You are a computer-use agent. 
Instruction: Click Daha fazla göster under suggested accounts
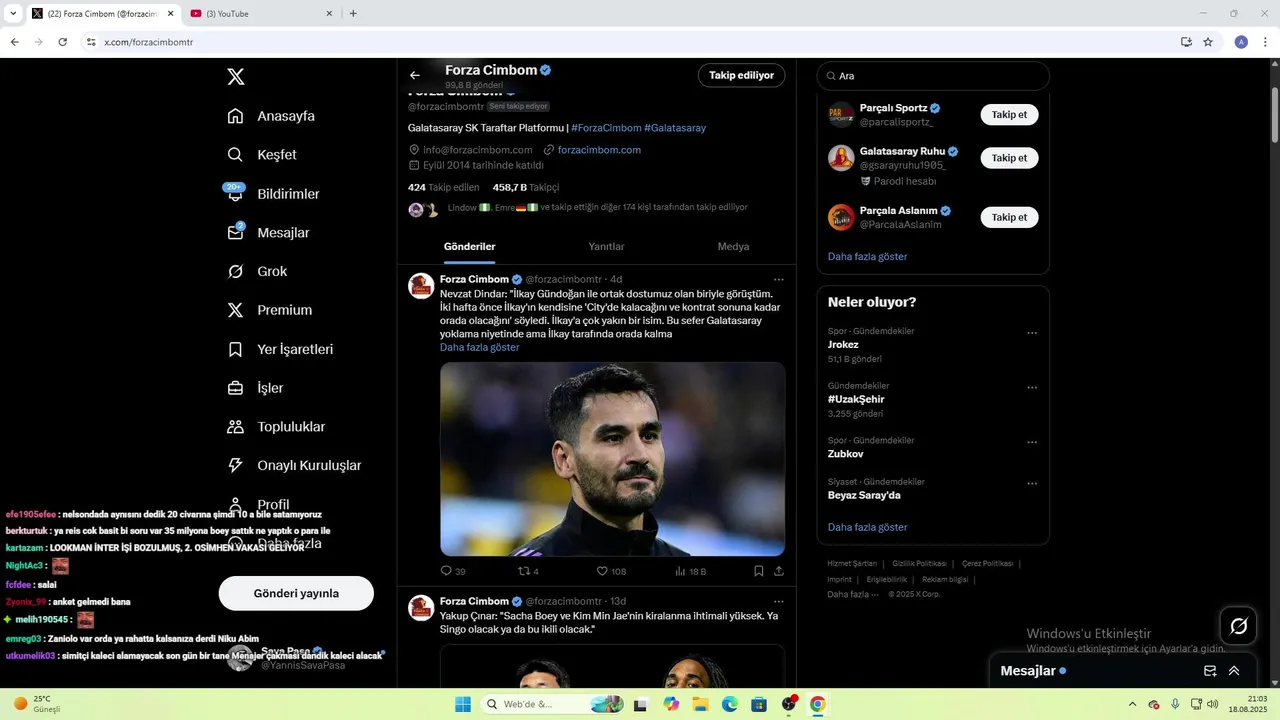tap(867, 256)
